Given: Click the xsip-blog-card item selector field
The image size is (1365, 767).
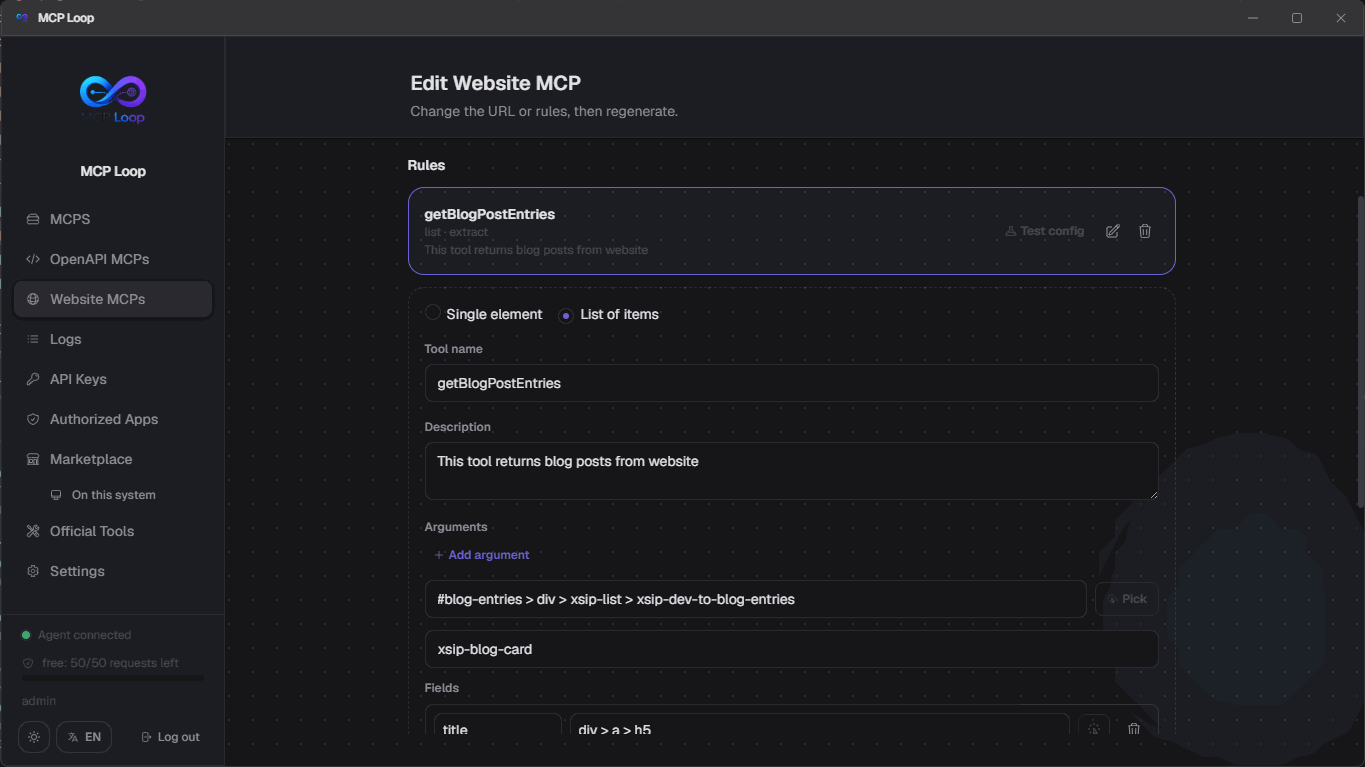Looking at the screenshot, I should (791, 649).
